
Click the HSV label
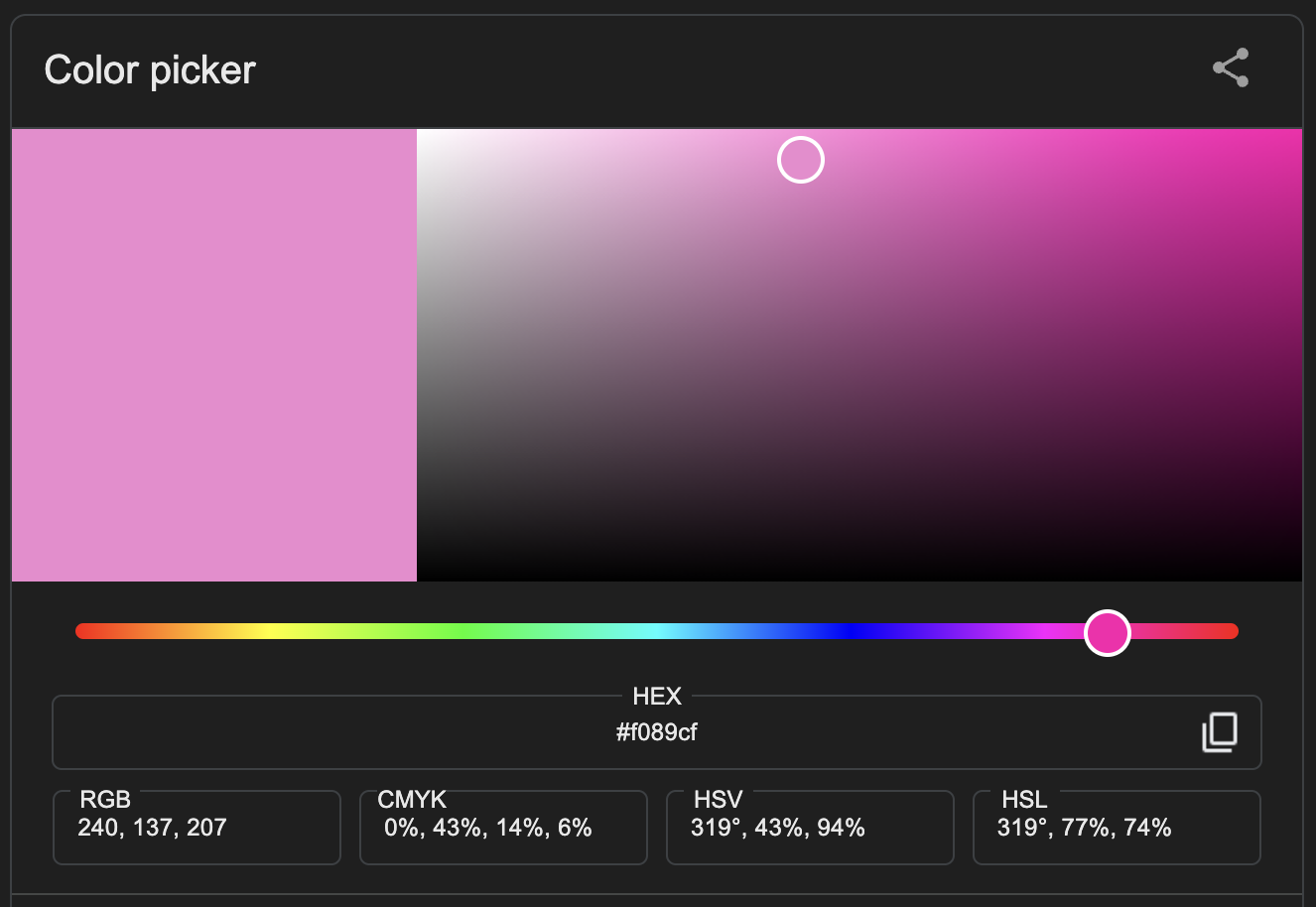pos(719,800)
